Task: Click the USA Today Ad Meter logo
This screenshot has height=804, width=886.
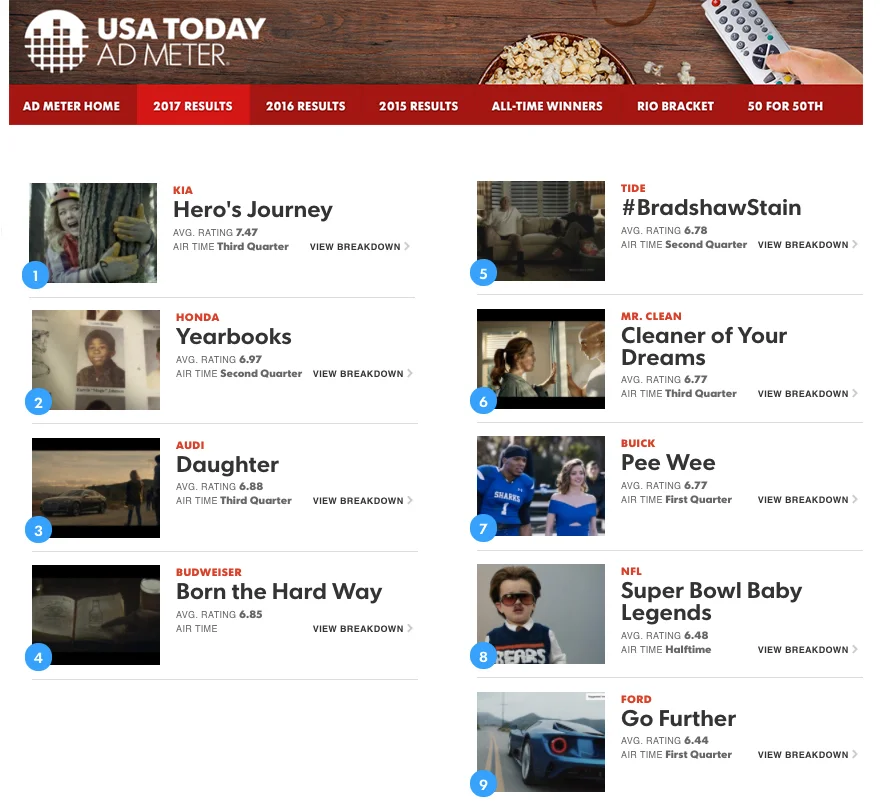Action: pos(145,41)
